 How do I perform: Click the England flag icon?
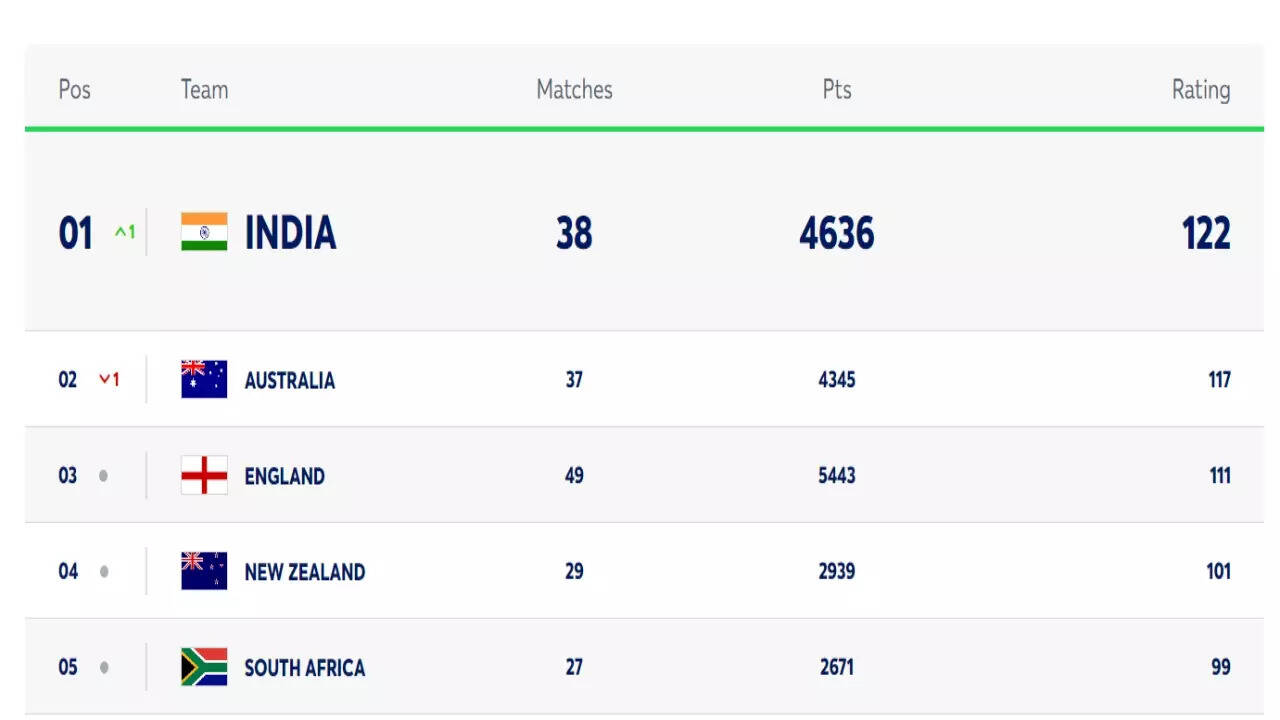(204, 476)
